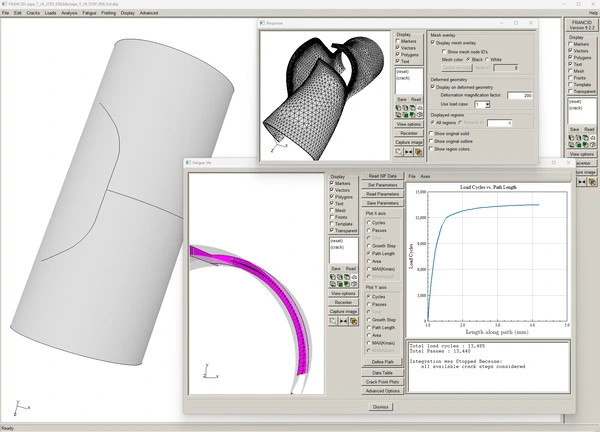
Task: Select zoom-box magnifier icon in Fatigue life window
Action: 333,321
